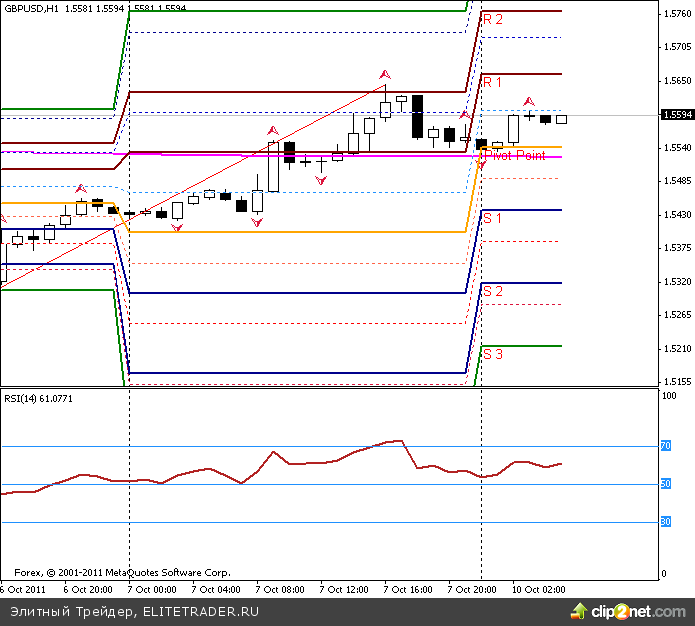This screenshot has width=695, height=626.
Task: Click the RSI 30 level marker
Action: click(x=665, y=522)
